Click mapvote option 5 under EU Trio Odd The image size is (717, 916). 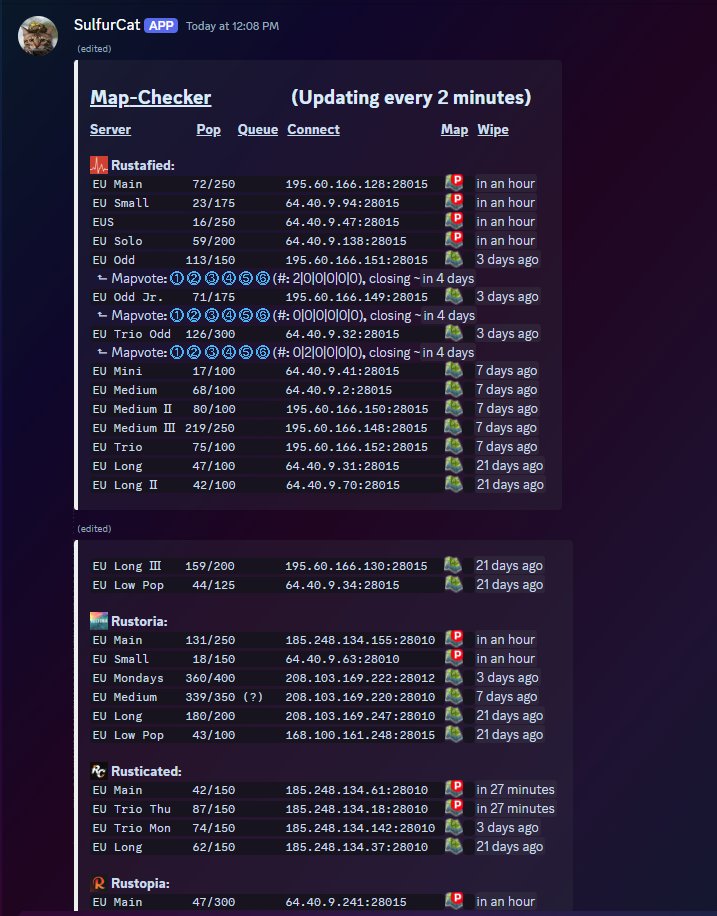tap(246, 352)
